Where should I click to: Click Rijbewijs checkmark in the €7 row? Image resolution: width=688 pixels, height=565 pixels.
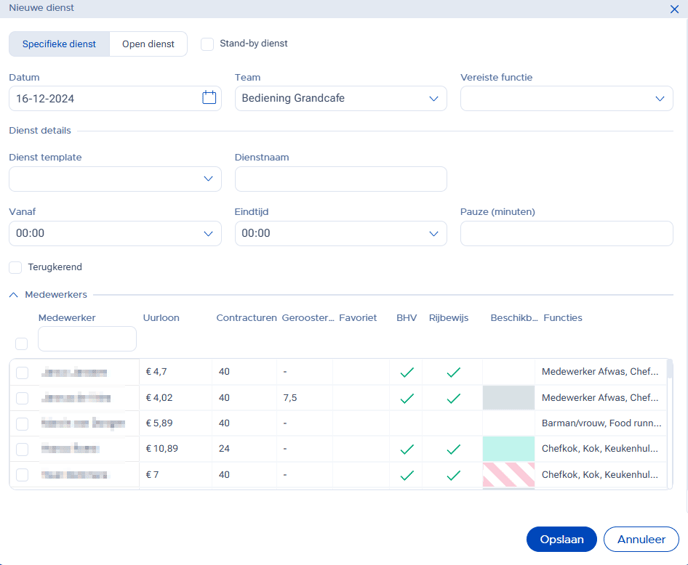coord(453,475)
